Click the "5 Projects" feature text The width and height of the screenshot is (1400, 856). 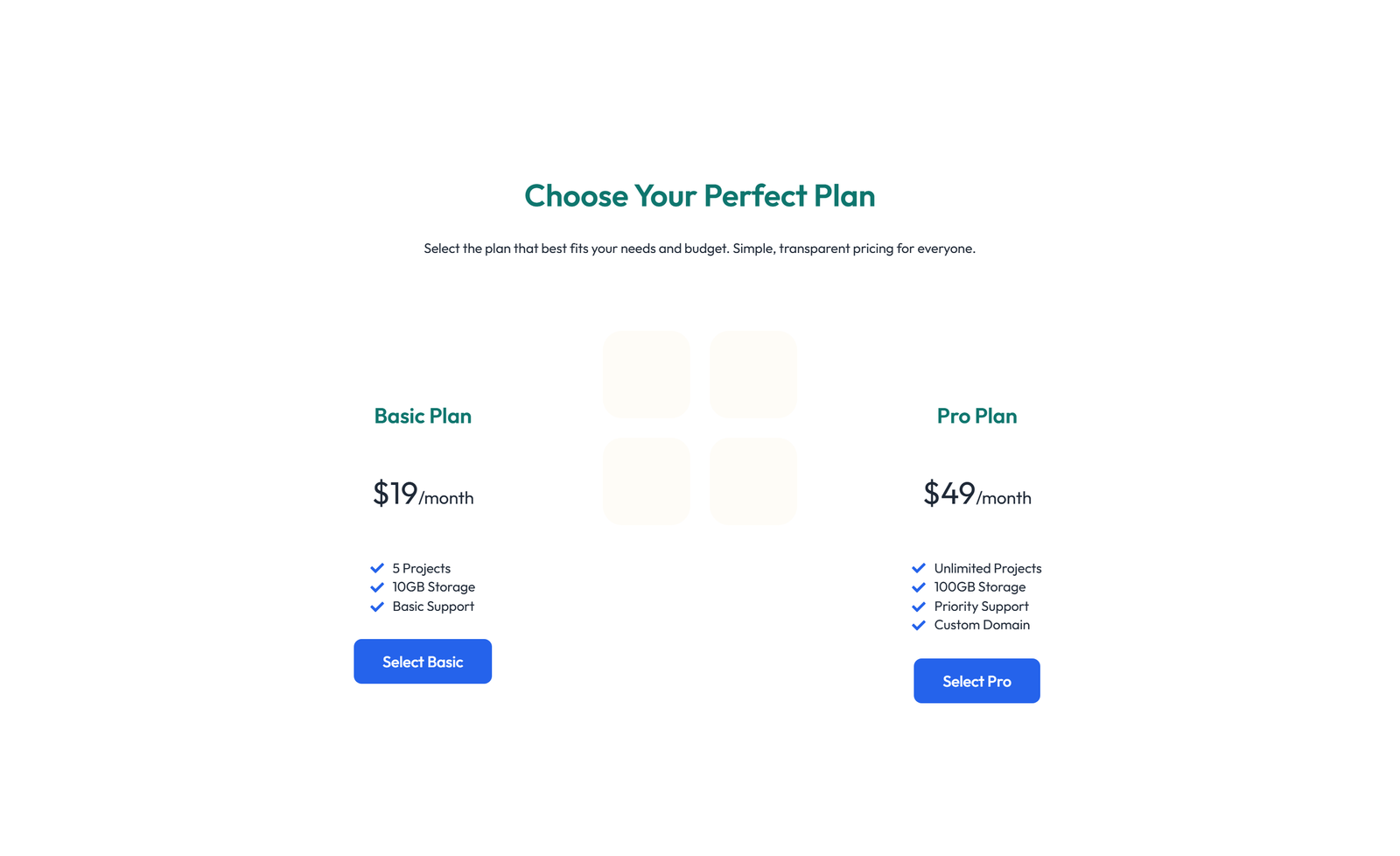tap(421, 568)
